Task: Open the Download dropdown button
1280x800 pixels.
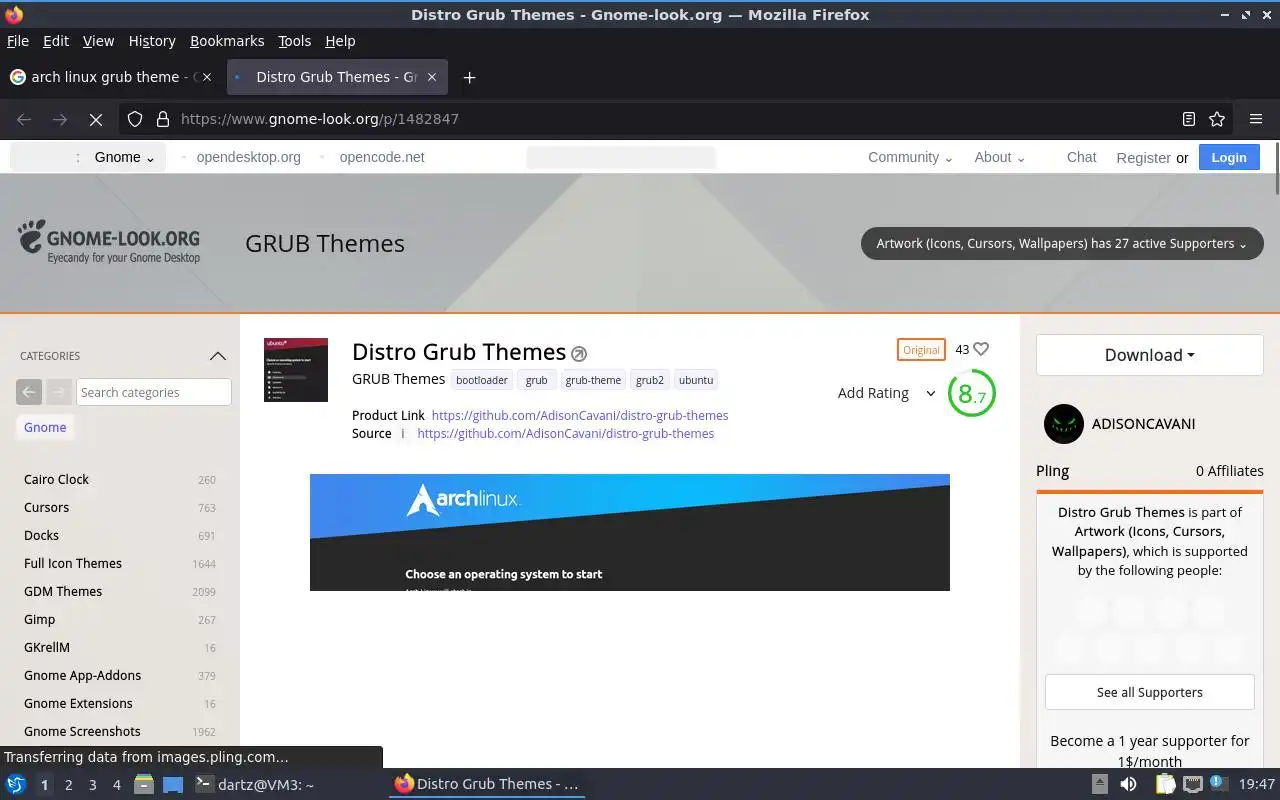Action: click(1150, 355)
